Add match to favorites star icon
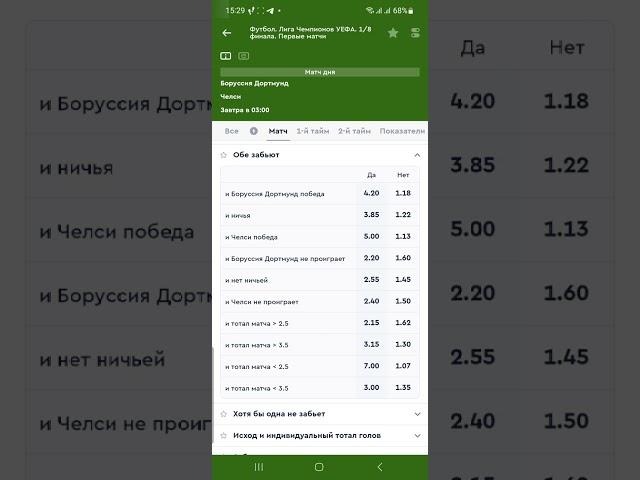 click(393, 33)
